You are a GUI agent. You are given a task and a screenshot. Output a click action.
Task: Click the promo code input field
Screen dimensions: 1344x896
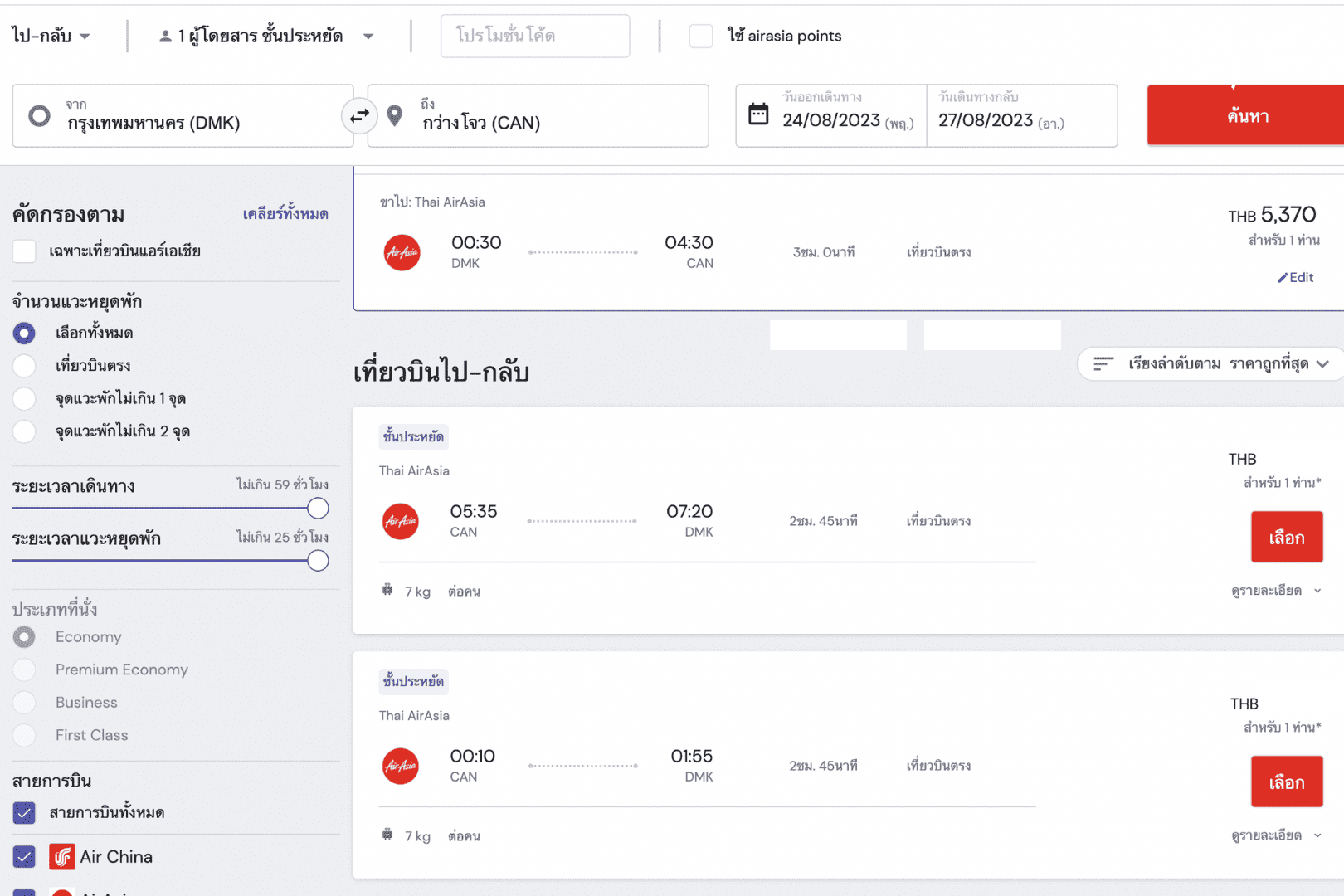click(x=535, y=36)
